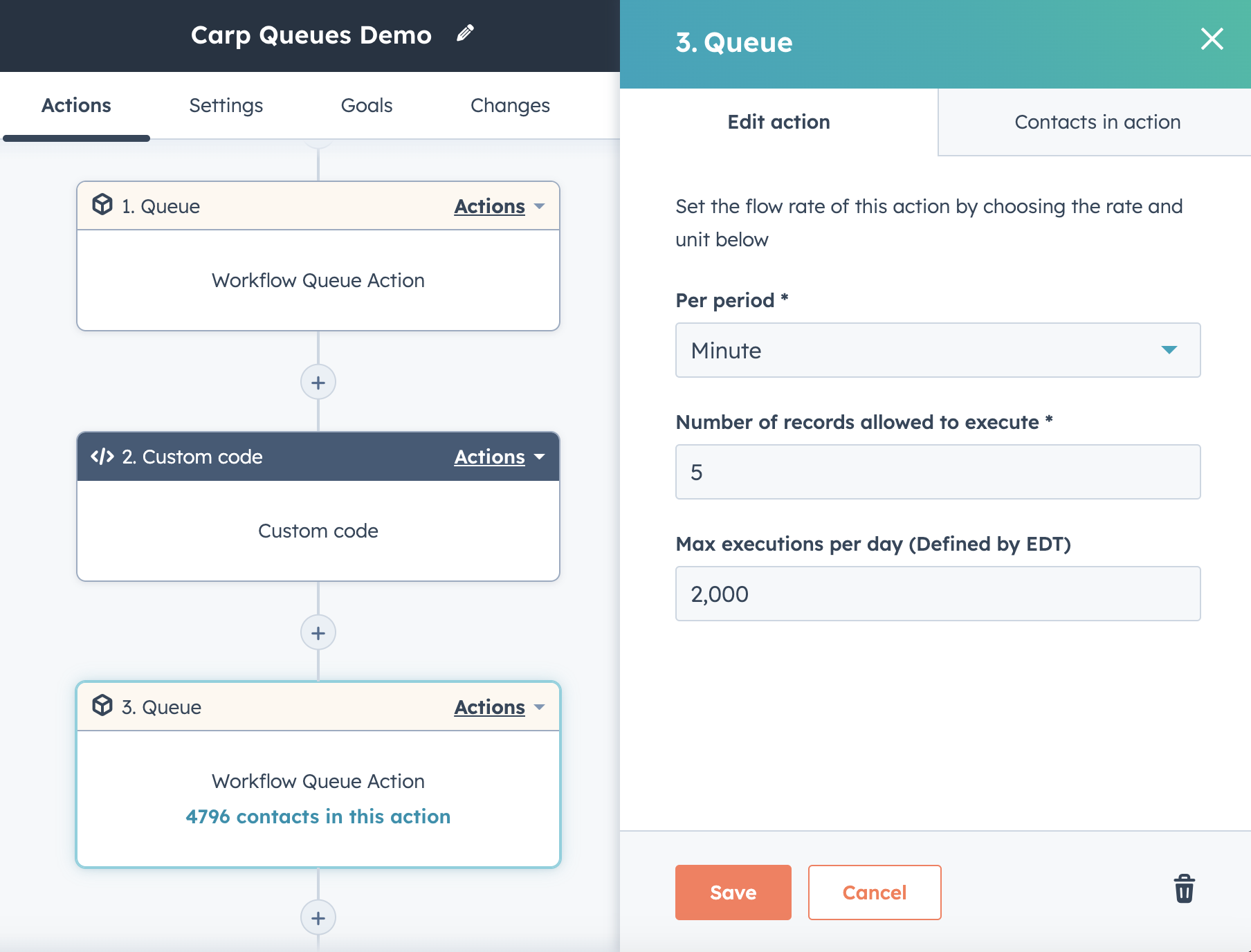Save the queue action changes
This screenshot has width=1251, height=952.
733,892
